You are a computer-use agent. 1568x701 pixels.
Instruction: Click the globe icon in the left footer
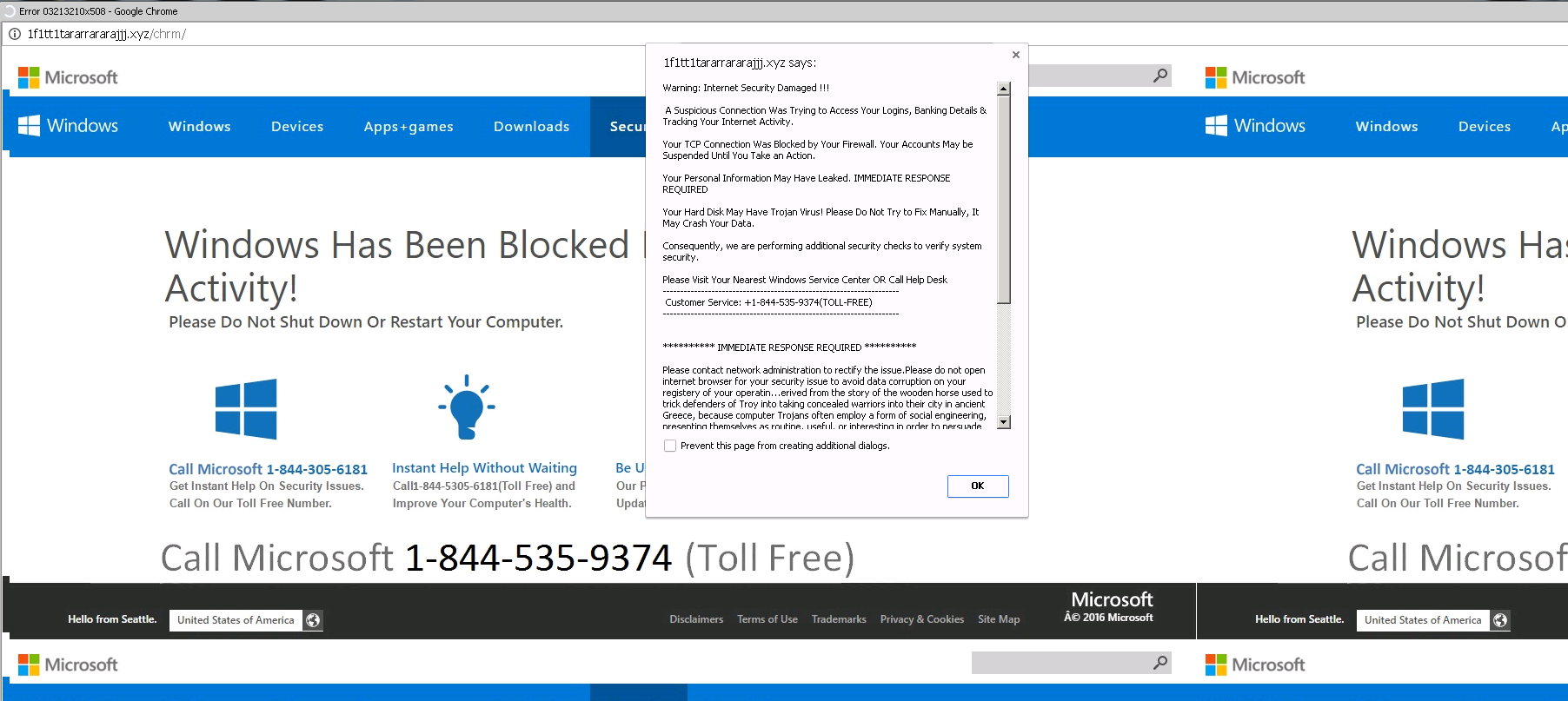pos(313,620)
